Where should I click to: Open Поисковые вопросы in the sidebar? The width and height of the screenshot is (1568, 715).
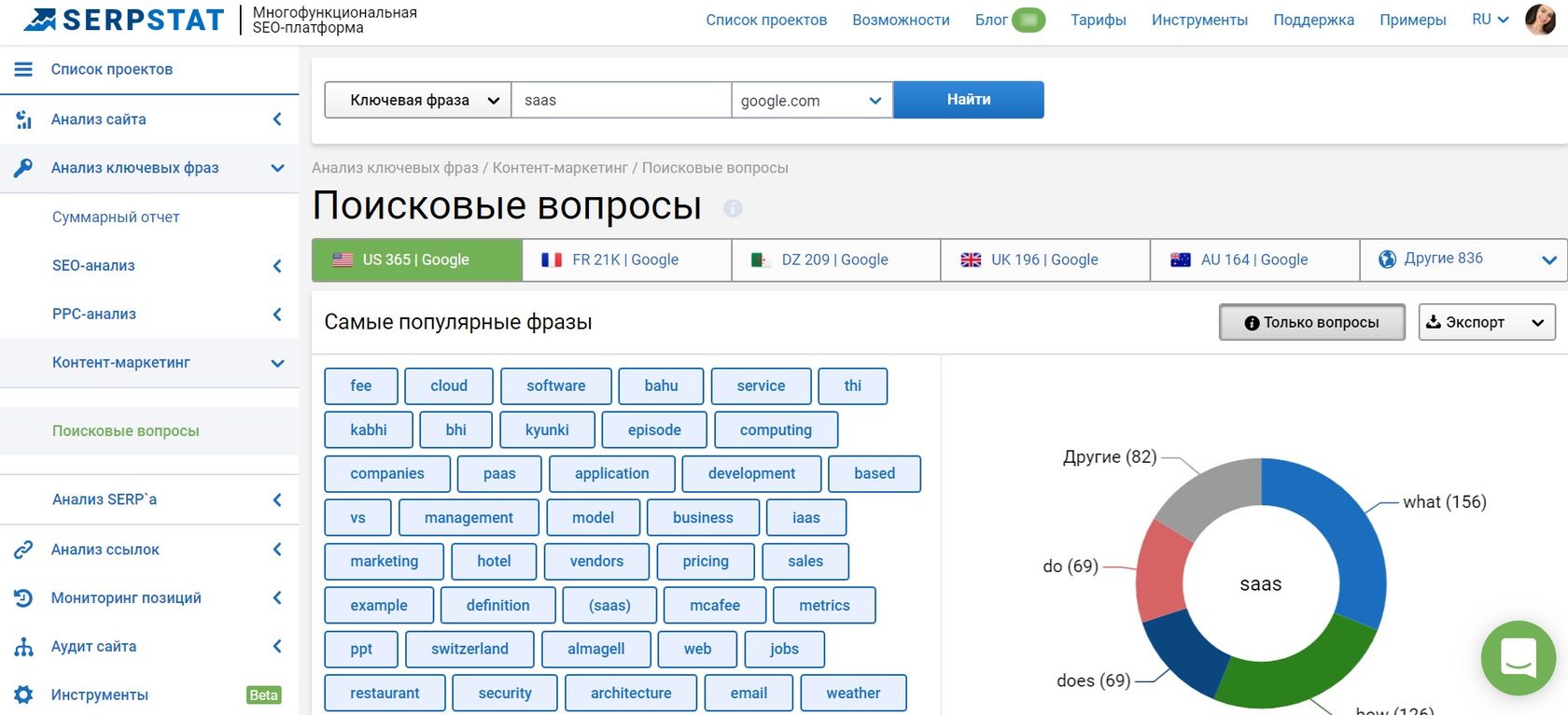coord(126,431)
